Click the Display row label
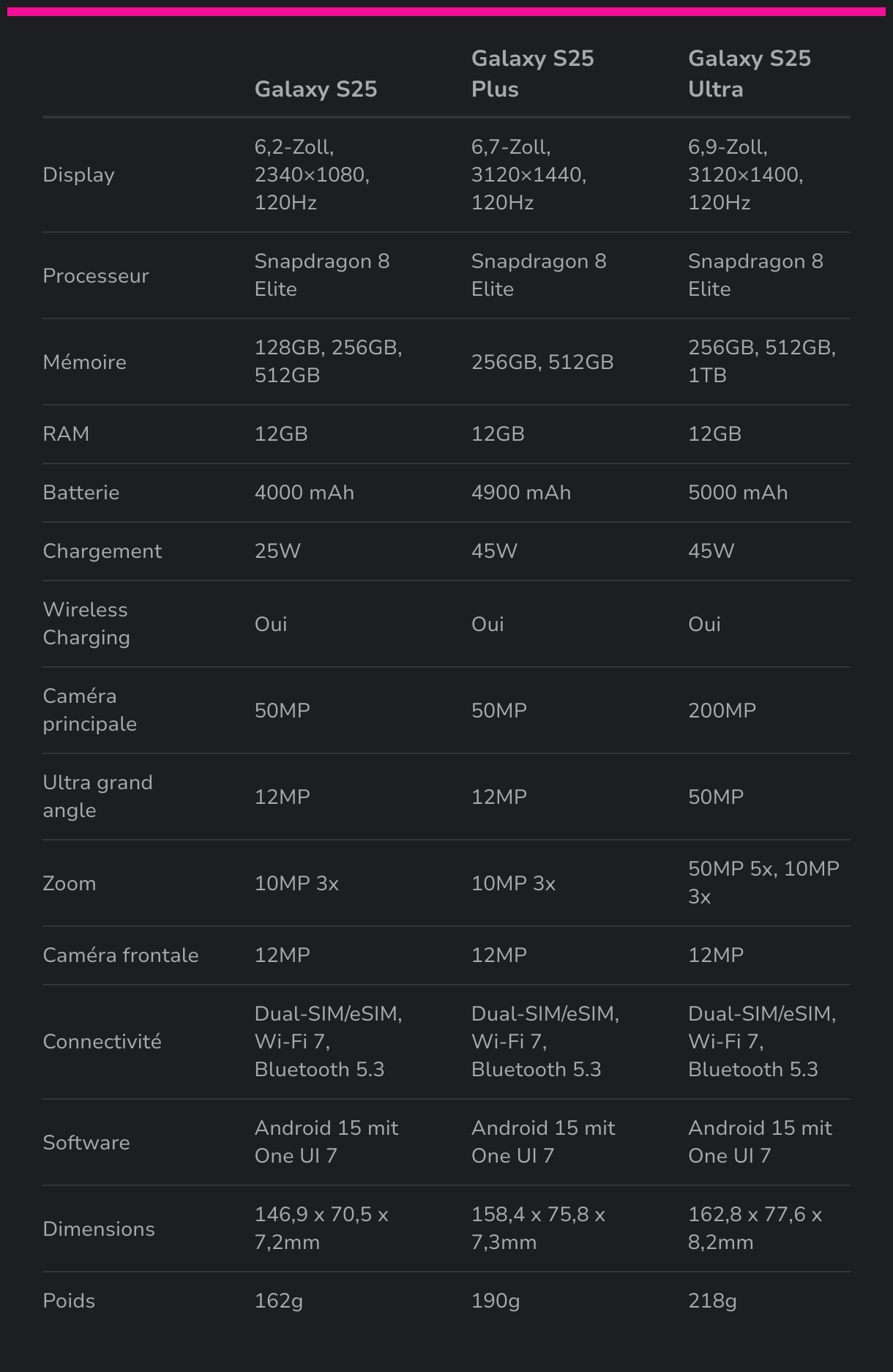 (79, 175)
